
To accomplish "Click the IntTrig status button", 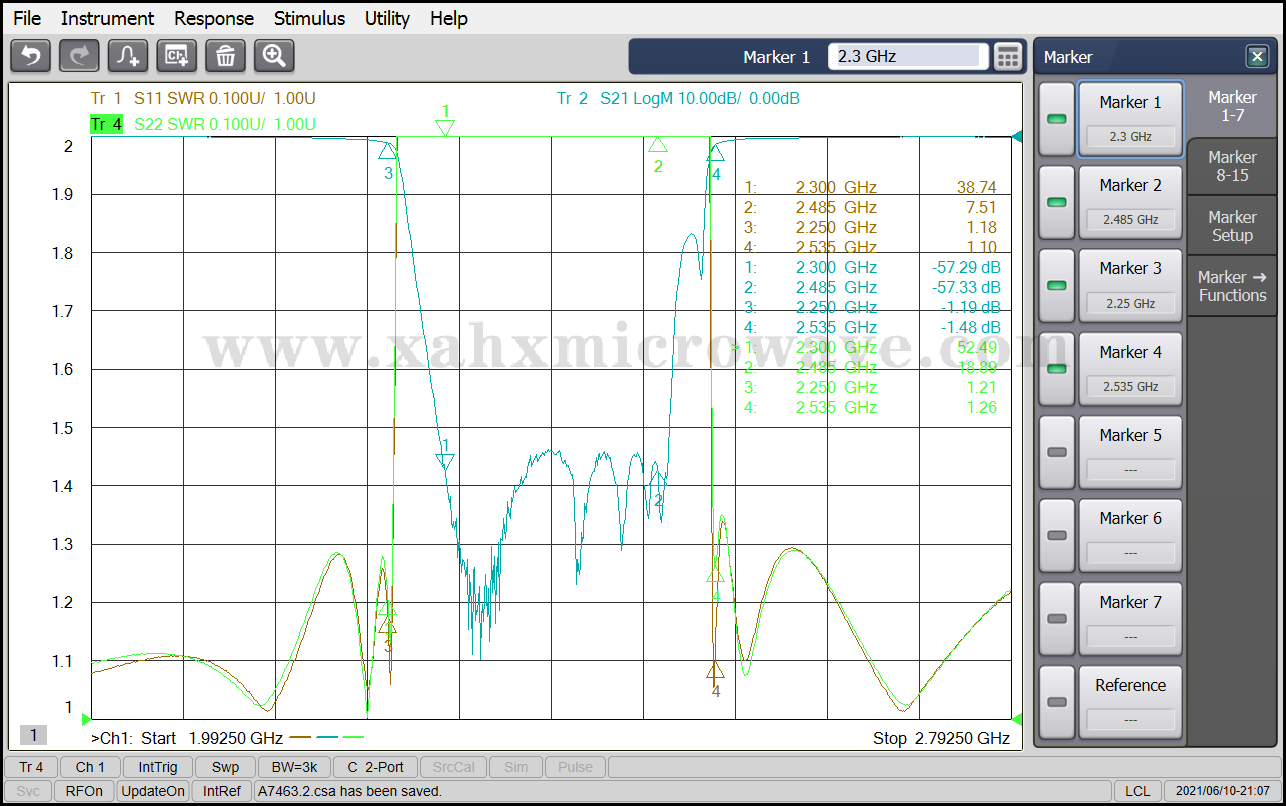I will coord(158,767).
